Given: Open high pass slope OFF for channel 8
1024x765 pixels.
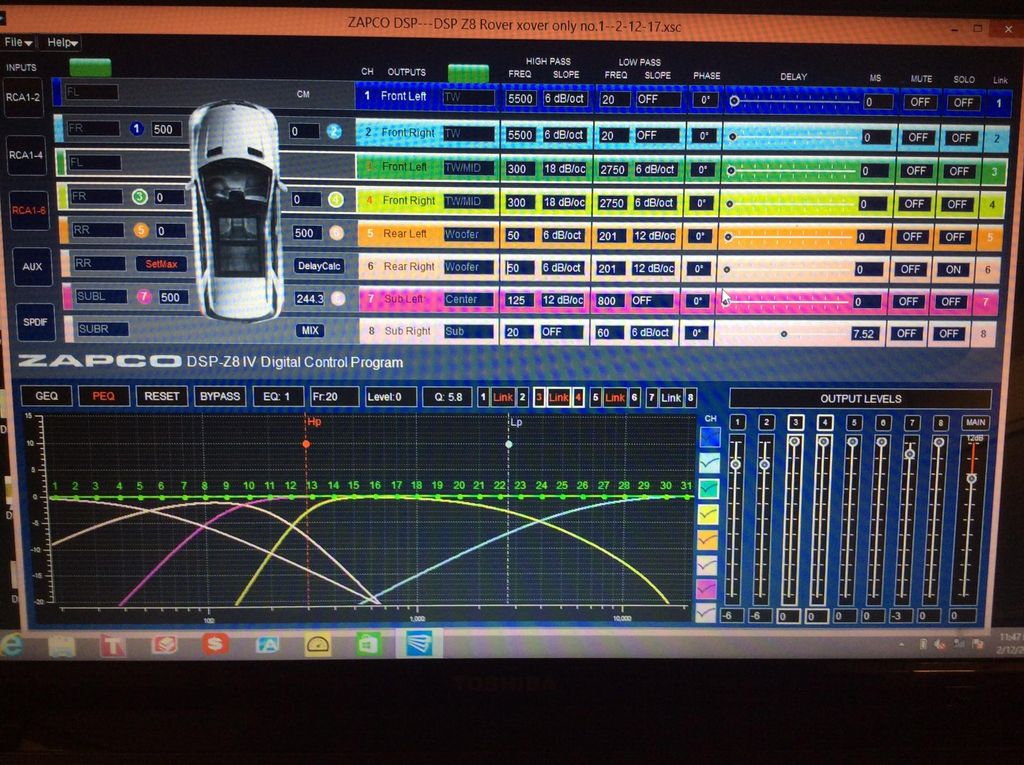Looking at the screenshot, I should pyautogui.click(x=561, y=332).
